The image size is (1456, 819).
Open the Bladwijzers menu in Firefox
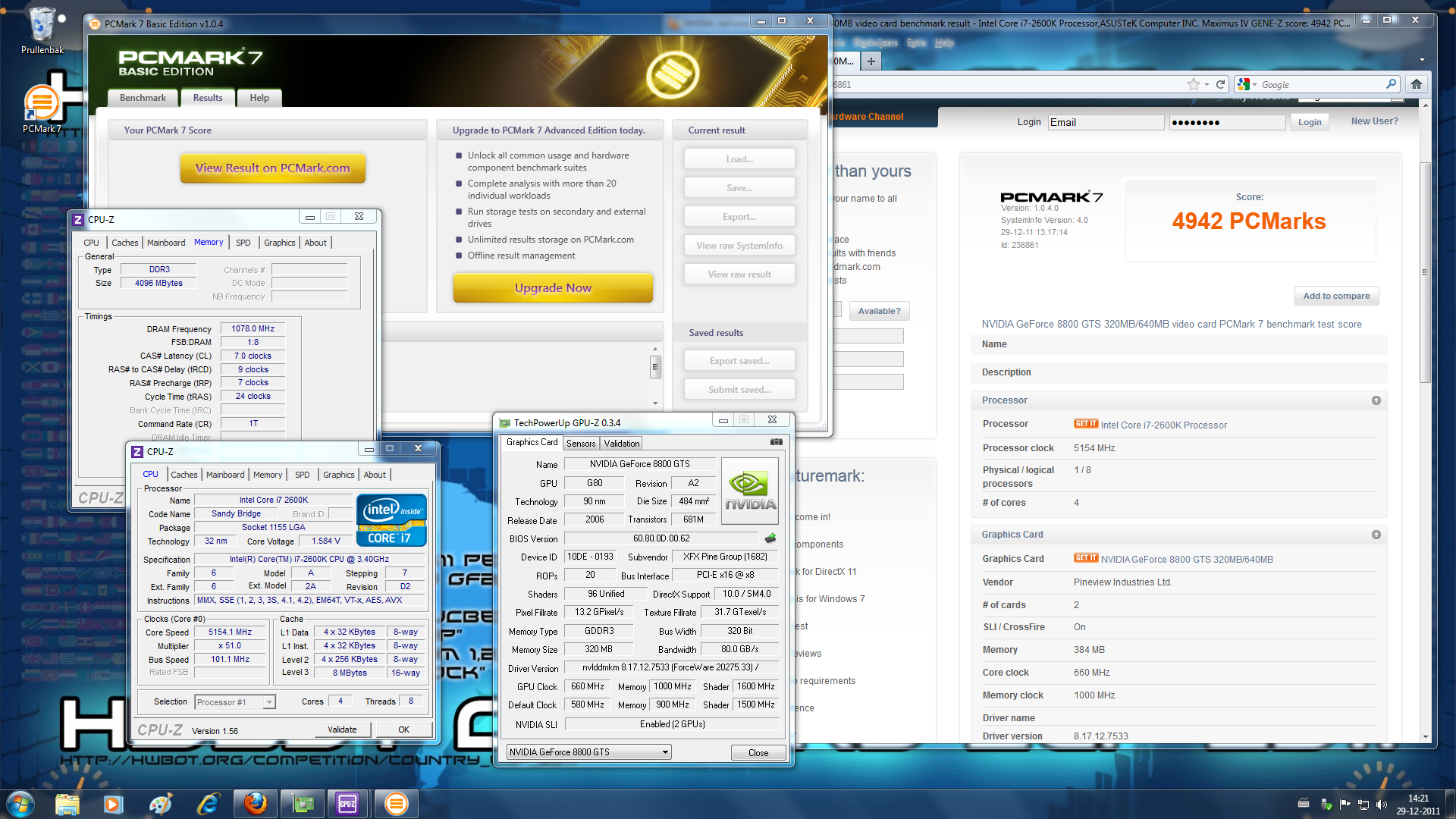click(875, 43)
